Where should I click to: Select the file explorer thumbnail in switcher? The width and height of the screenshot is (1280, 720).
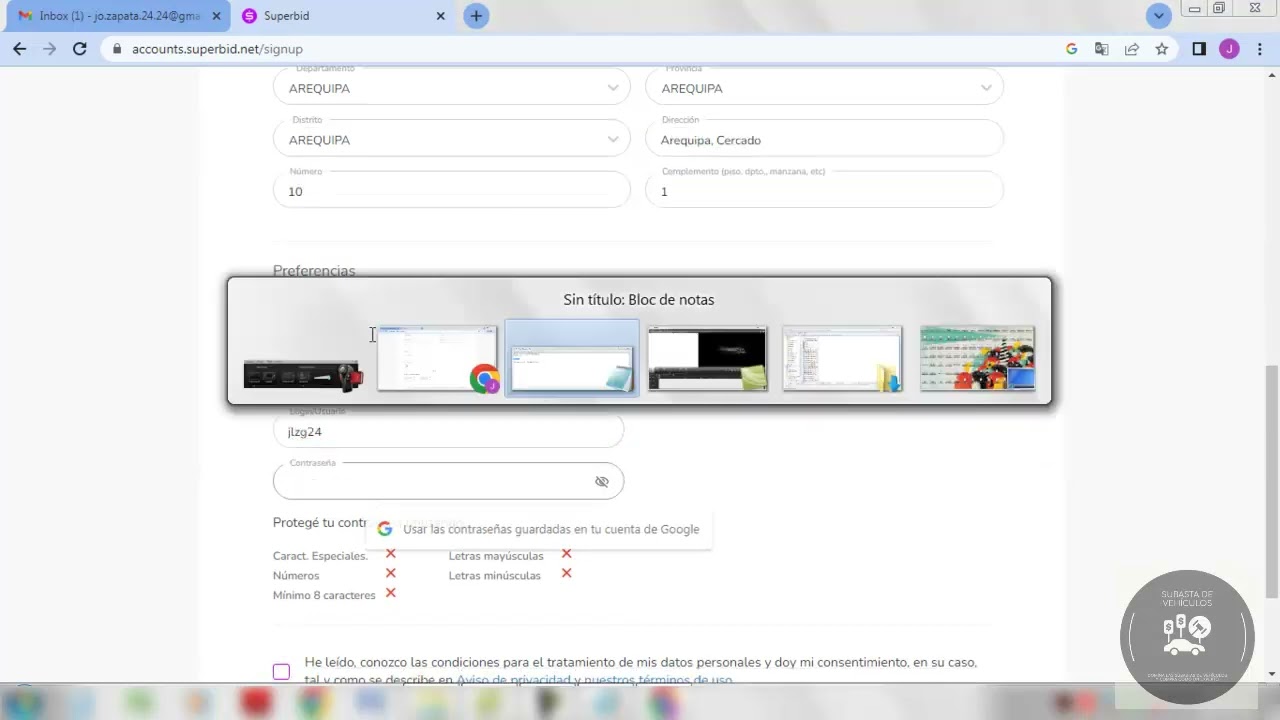tap(842, 358)
